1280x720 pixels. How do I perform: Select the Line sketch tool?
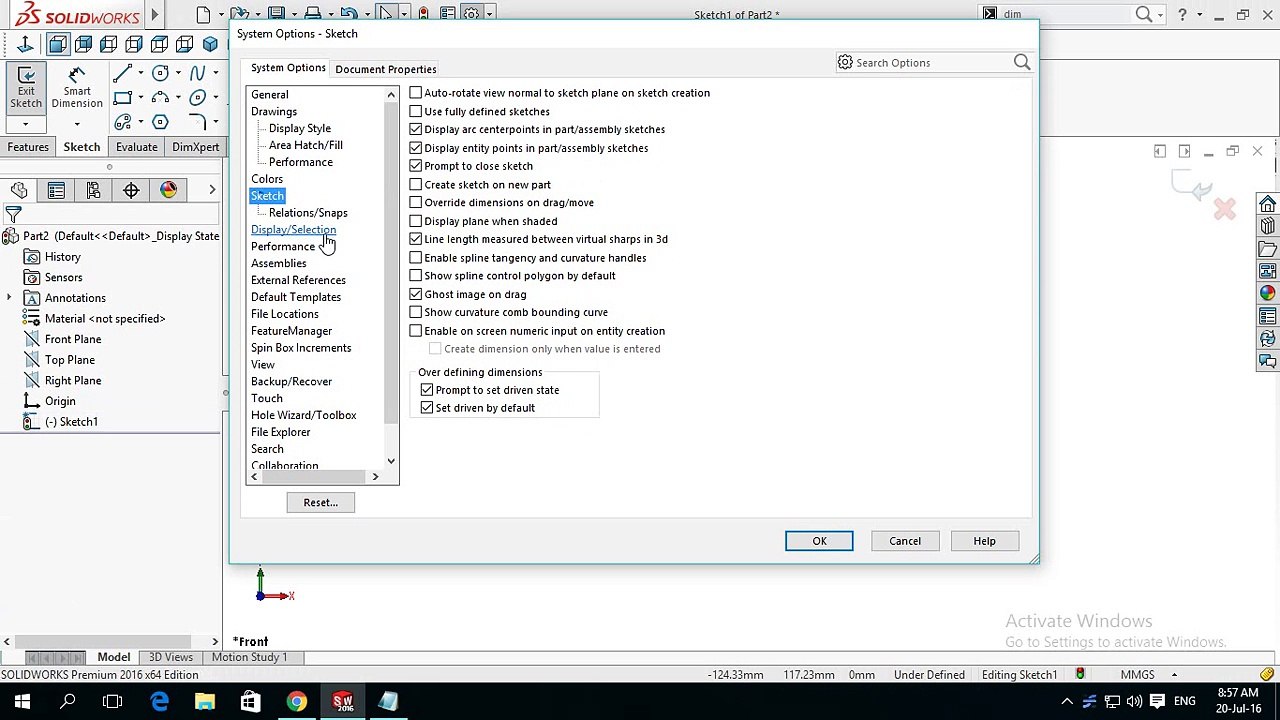[x=123, y=73]
